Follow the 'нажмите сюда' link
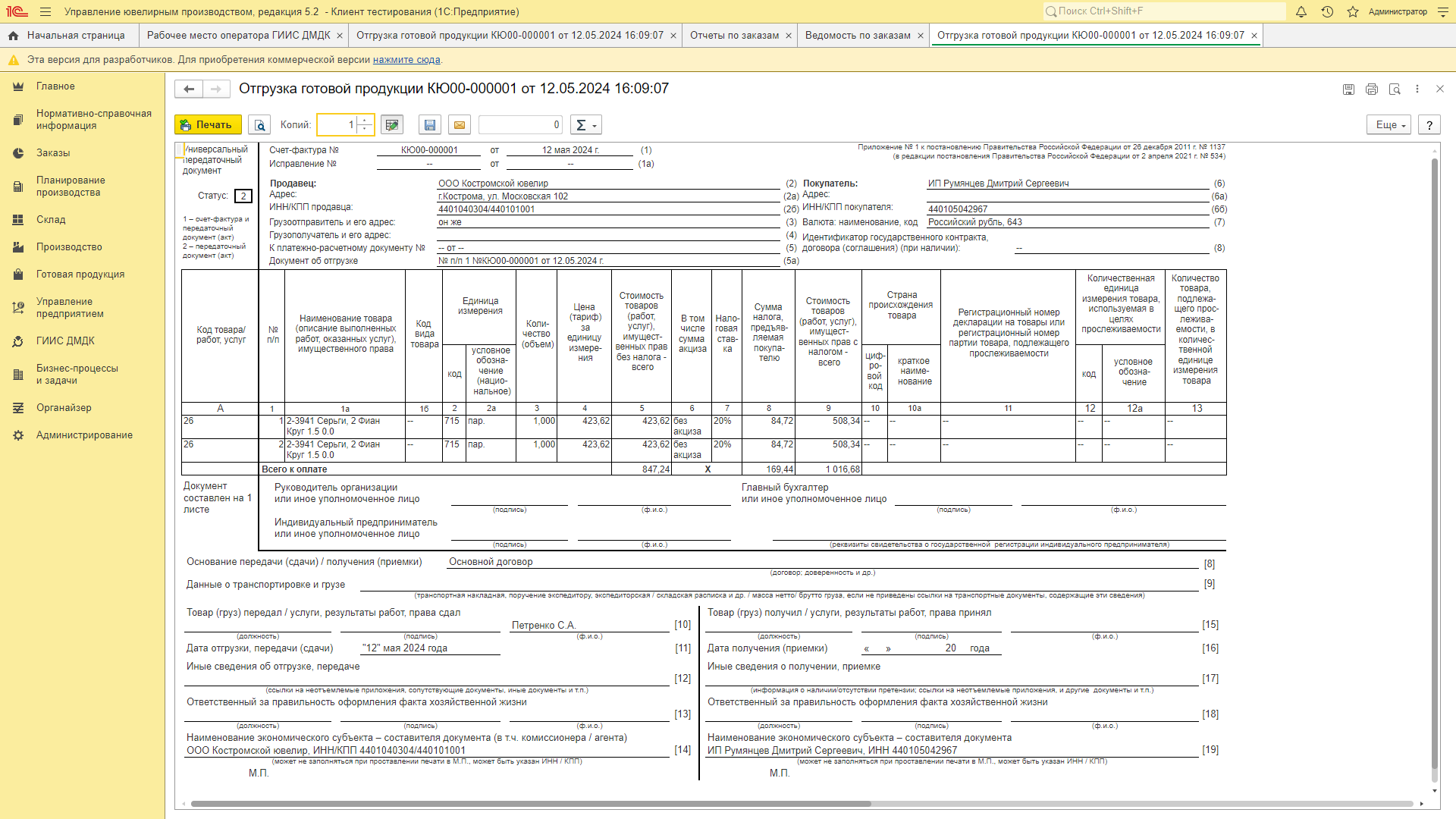The width and height of the screenshot is (1456, 819). tap(406, 60)
